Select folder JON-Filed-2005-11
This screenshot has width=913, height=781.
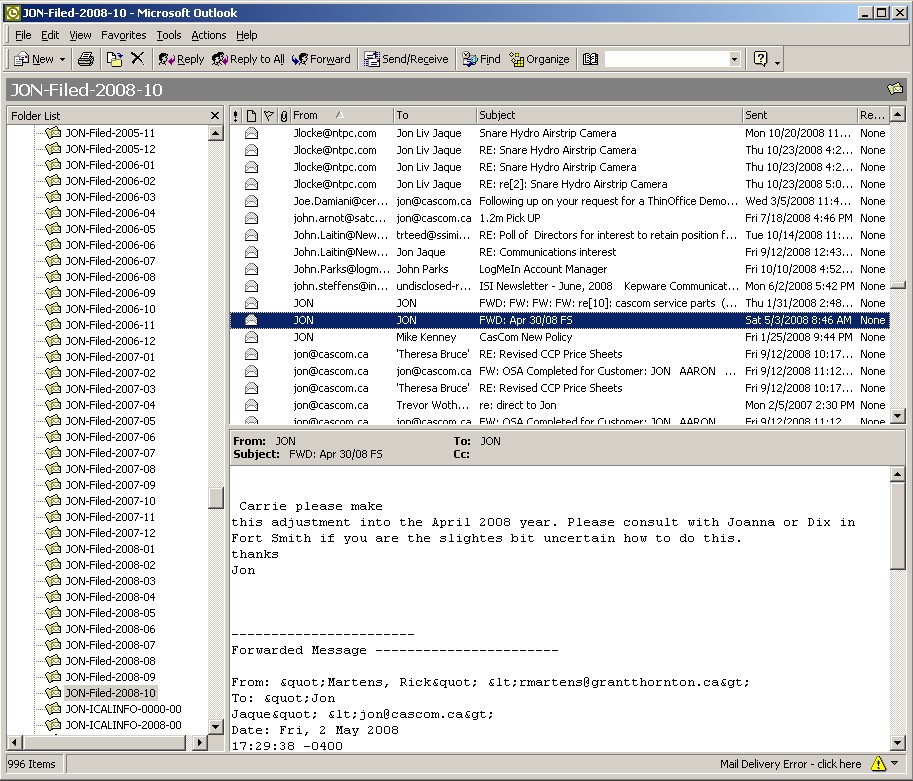click(110, 133)
